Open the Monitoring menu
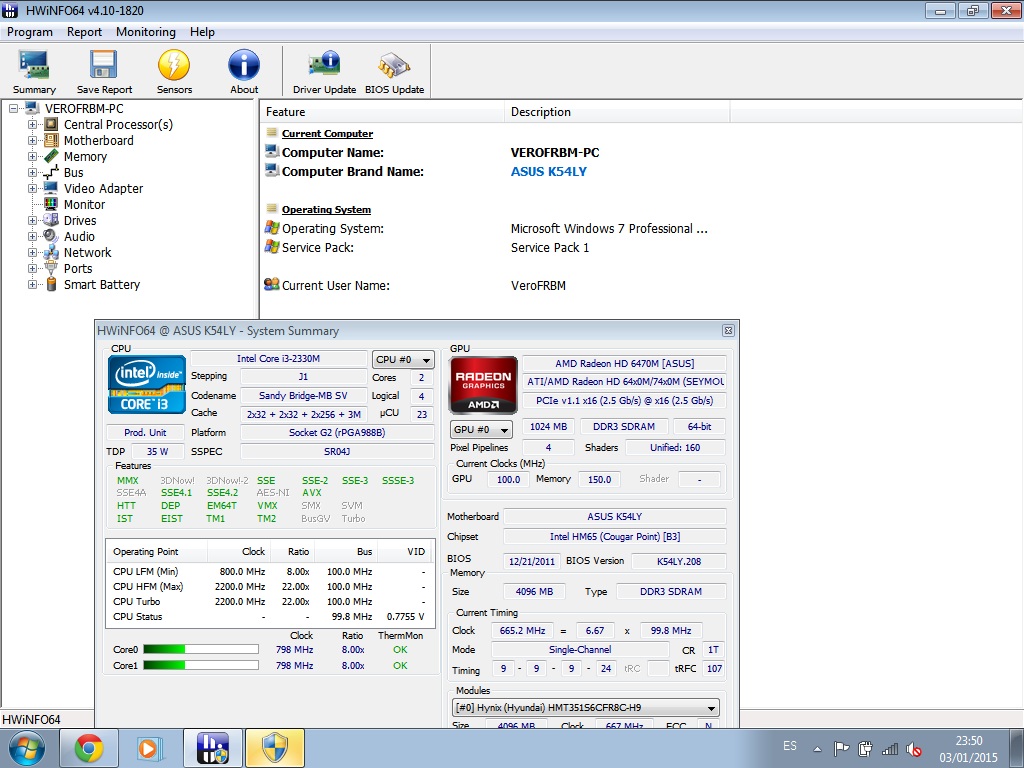1024x768 pixels. pos(145,32)
